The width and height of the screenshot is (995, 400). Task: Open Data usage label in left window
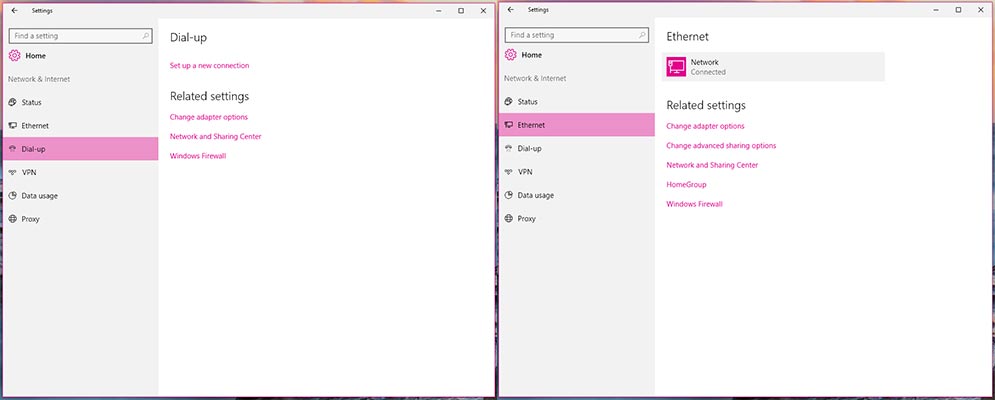tap(39, 196)
